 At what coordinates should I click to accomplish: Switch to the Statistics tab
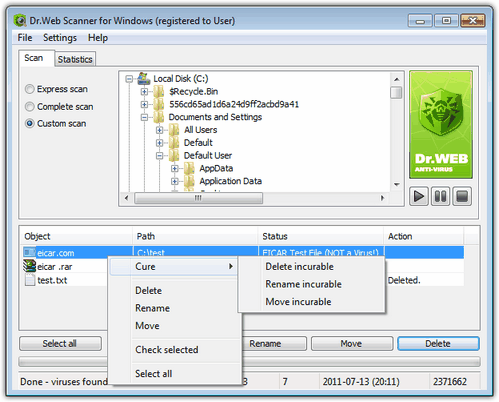click(x=75, y=59)
